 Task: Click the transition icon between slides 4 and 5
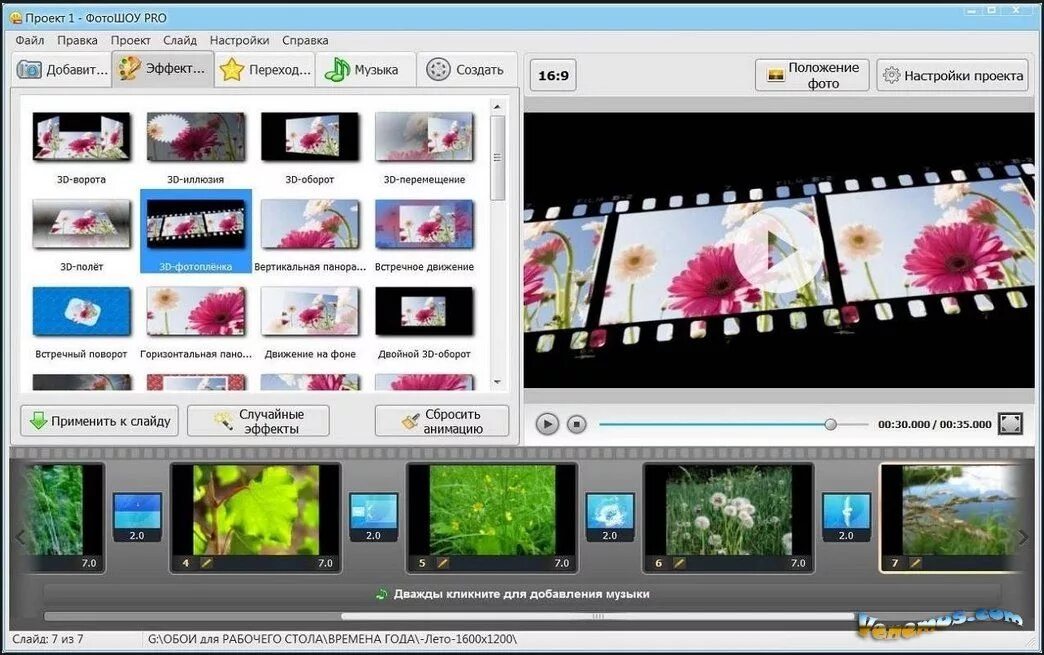374,517
